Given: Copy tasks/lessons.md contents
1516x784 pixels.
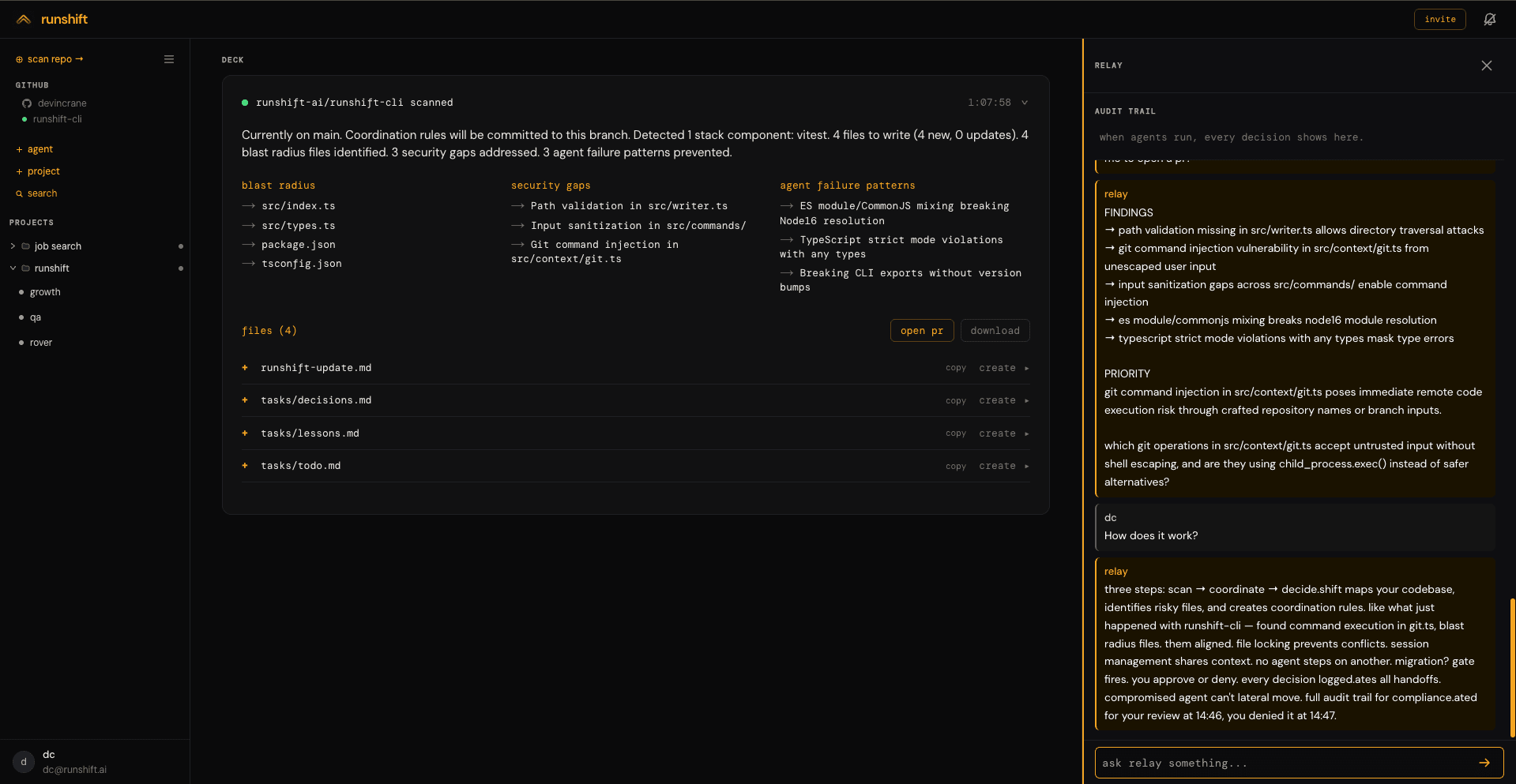Looking at the screenshot, I should pyautogui.click(x=956, y=433).
